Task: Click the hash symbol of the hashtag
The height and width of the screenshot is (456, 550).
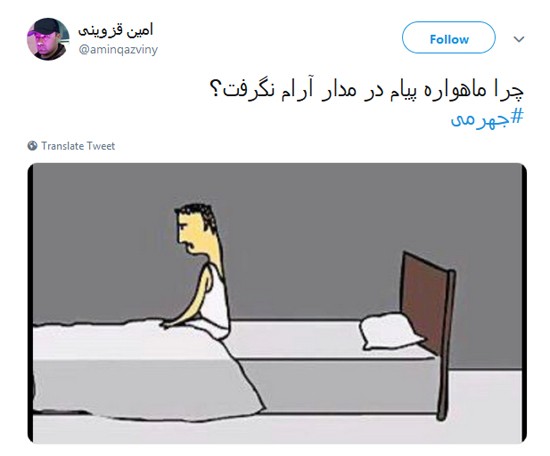Action: [517, 117]
